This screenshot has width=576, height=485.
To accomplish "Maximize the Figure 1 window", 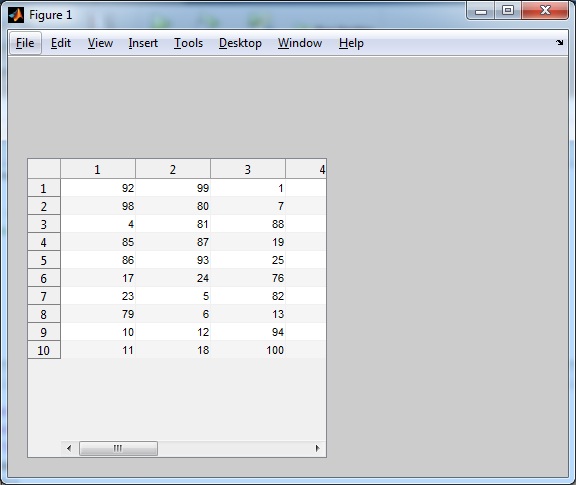I will 508,10.
